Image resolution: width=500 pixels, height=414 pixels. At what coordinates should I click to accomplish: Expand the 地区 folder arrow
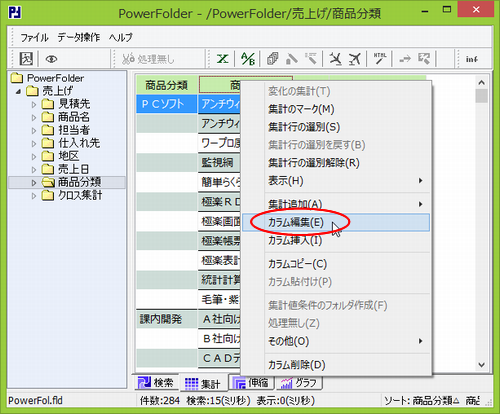[x=34, y=156]
